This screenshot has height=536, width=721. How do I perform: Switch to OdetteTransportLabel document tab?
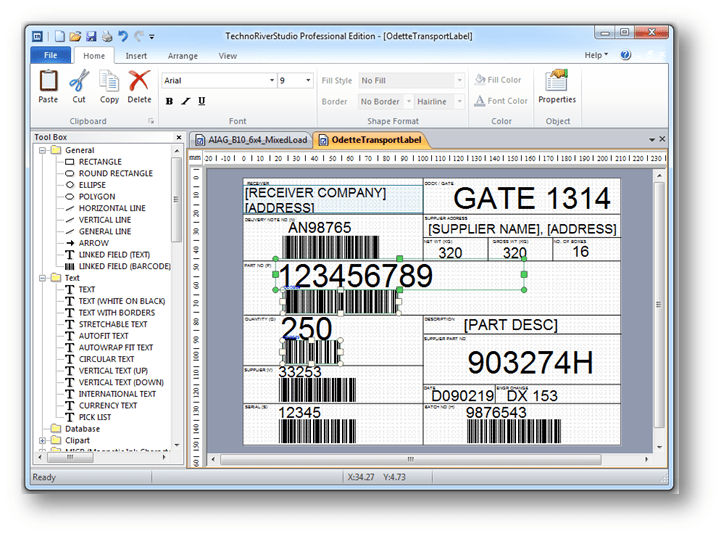[x=371, y=140]
